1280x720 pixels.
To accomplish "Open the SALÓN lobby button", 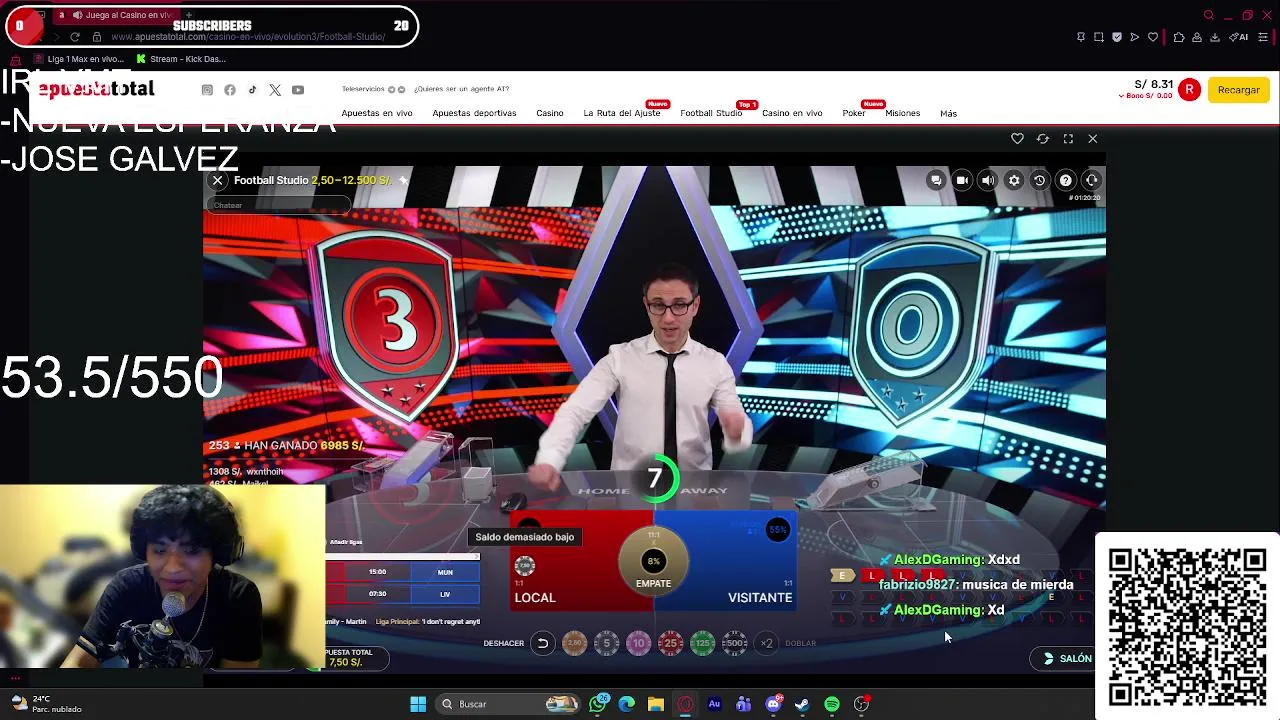I will [1067, 658].
